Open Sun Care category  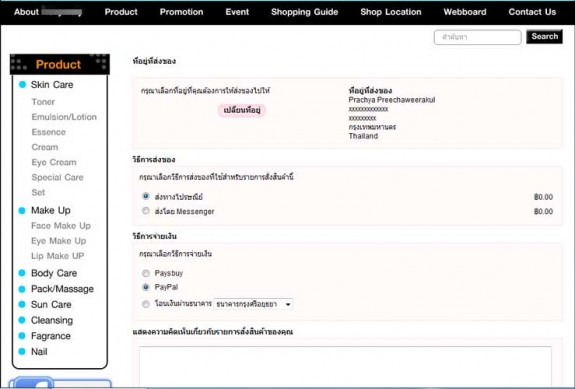click(51, 305)
